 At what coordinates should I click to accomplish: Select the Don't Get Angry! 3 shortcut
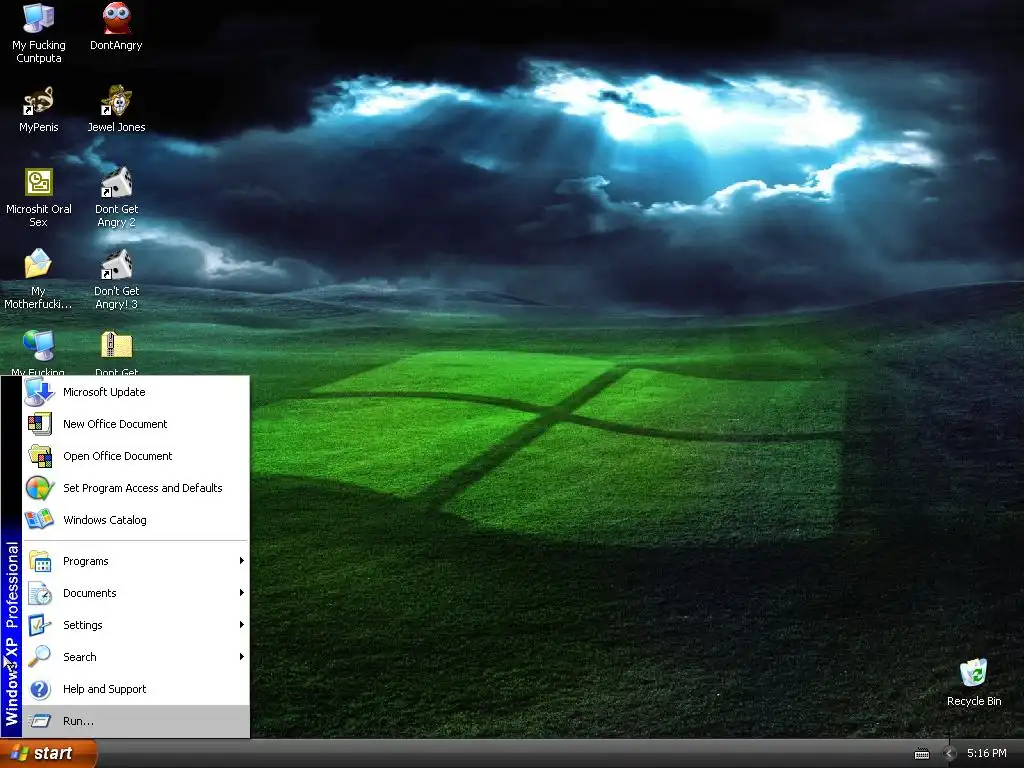tap(116, 278)
